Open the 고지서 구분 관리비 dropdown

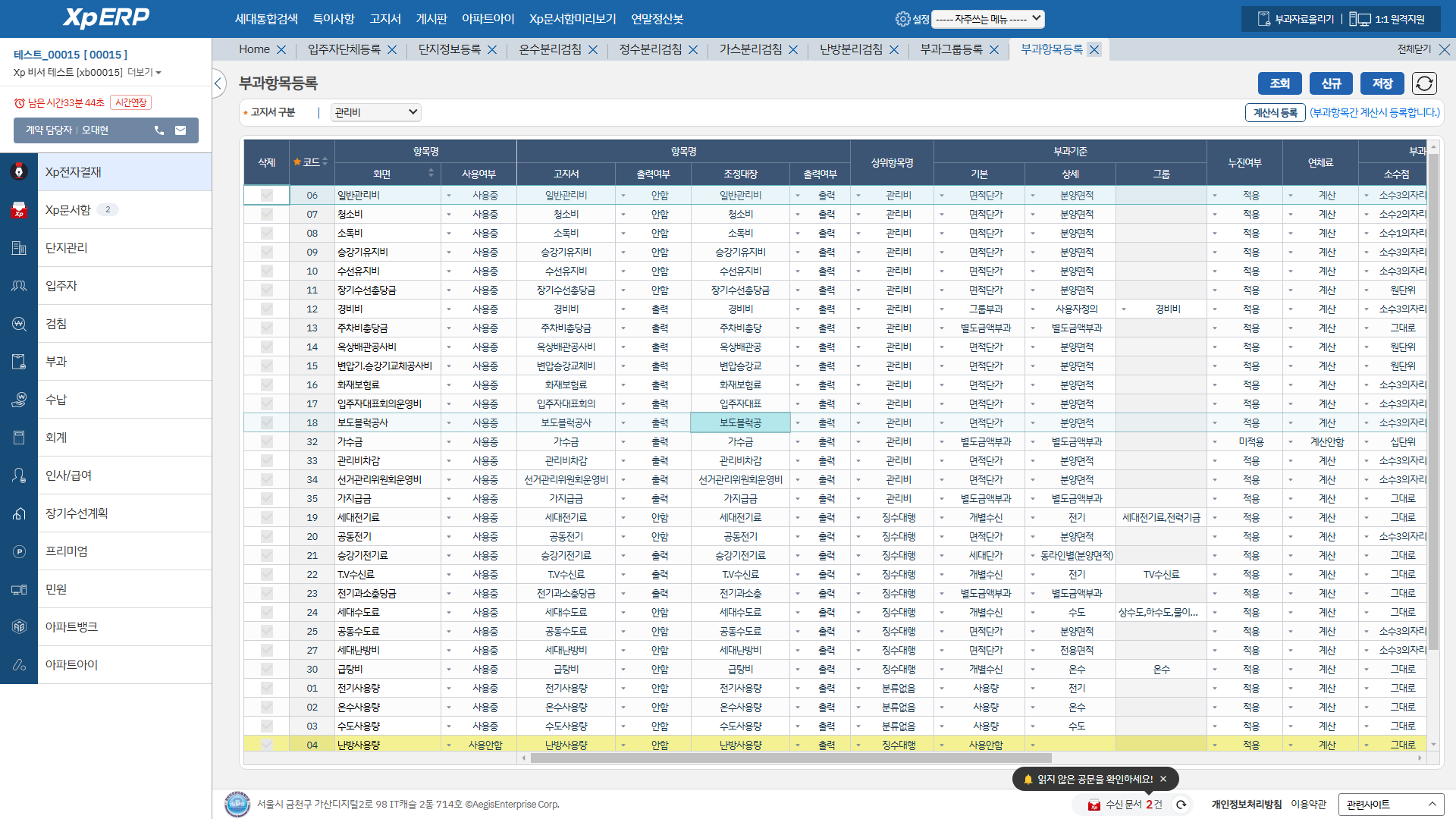pyautogui.click(x=376, y=112)
